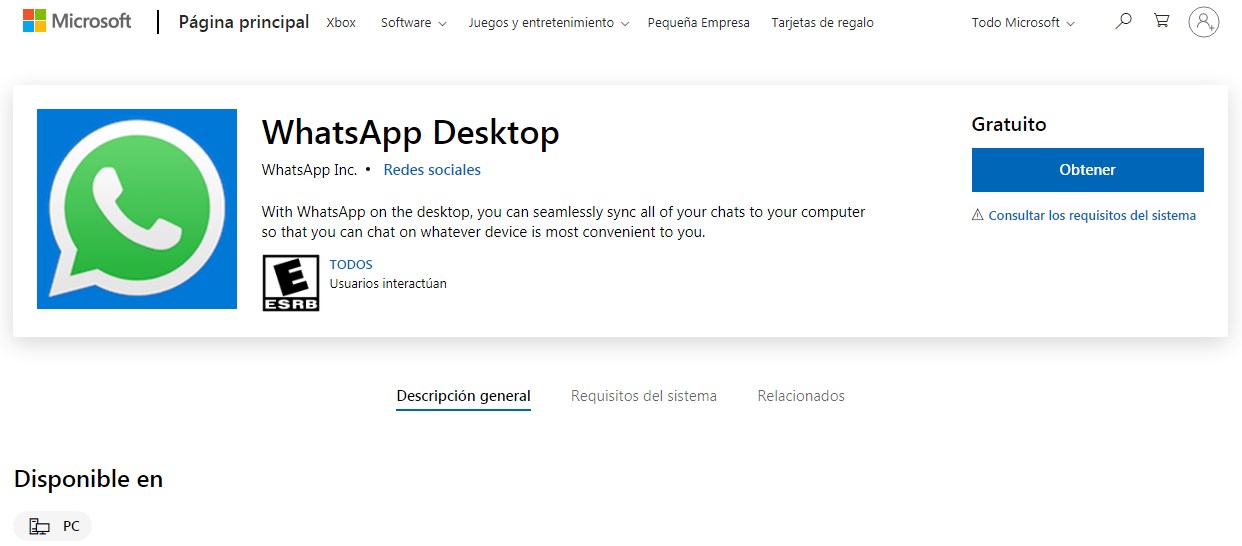Screen dimensions: 1242x546
Task: Click the Microsoft logo
Action: (77, 21)
